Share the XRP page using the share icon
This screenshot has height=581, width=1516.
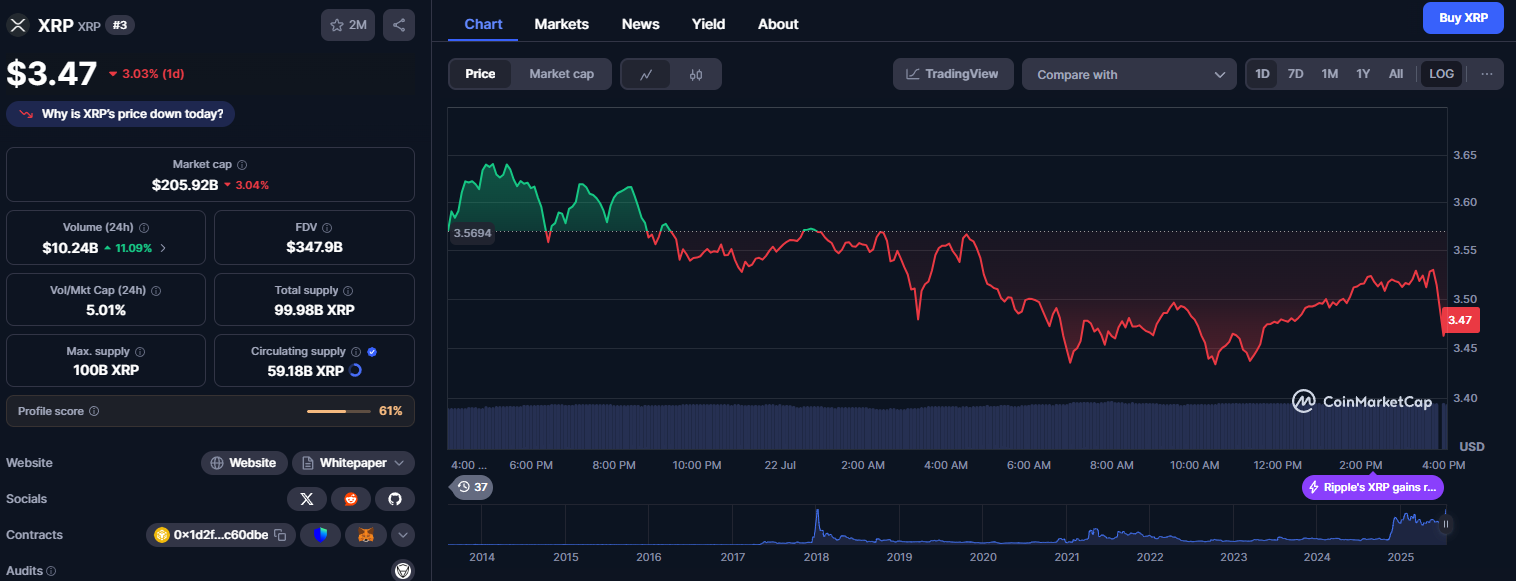[399, 25]
